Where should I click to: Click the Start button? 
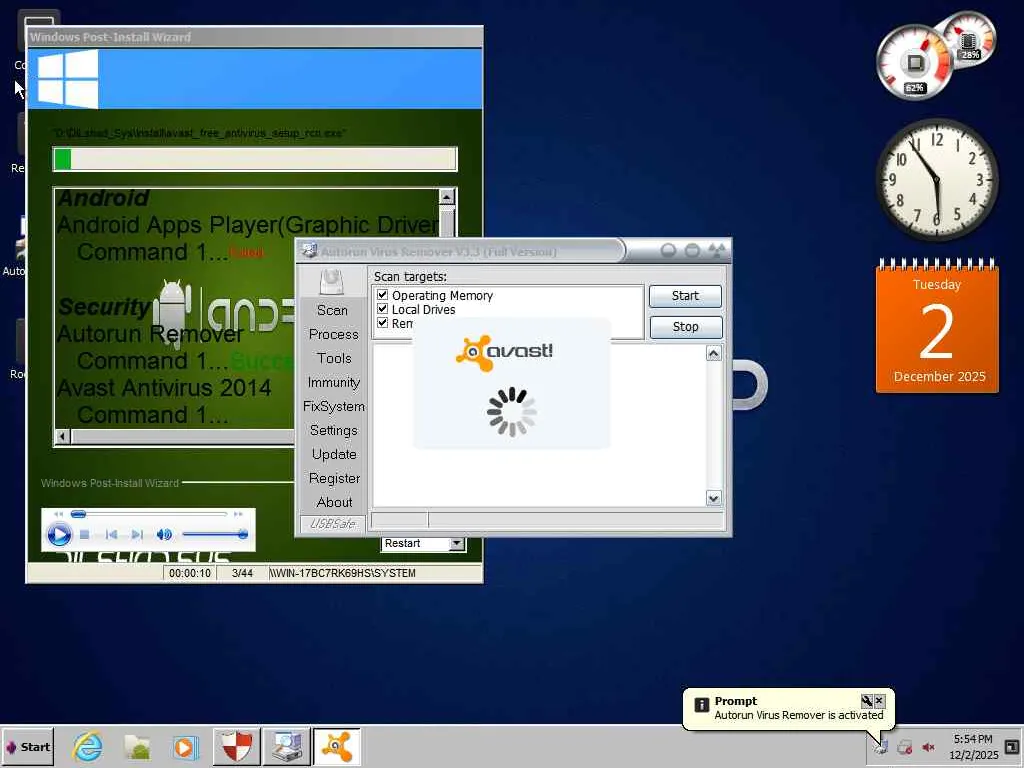click(27, 746)
